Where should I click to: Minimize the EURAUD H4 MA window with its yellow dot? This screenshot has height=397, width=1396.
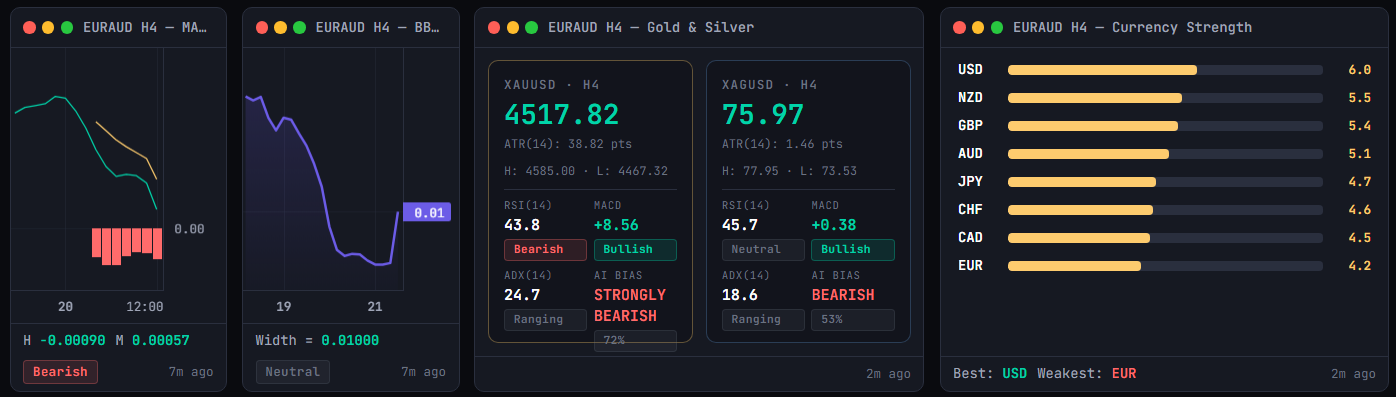(x=49, y=28)
